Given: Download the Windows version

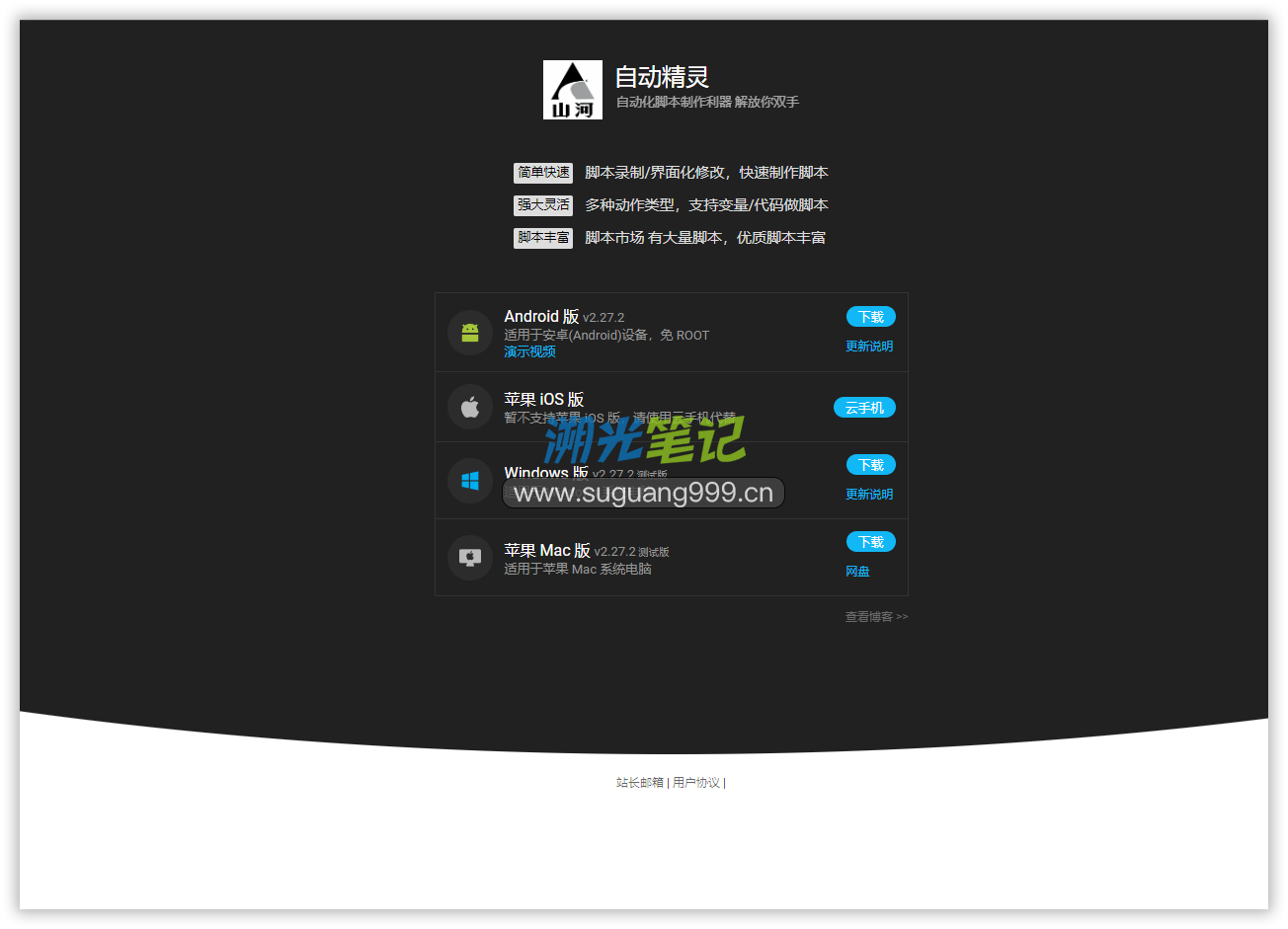Looking at the screenshot, I should [870, 465].
